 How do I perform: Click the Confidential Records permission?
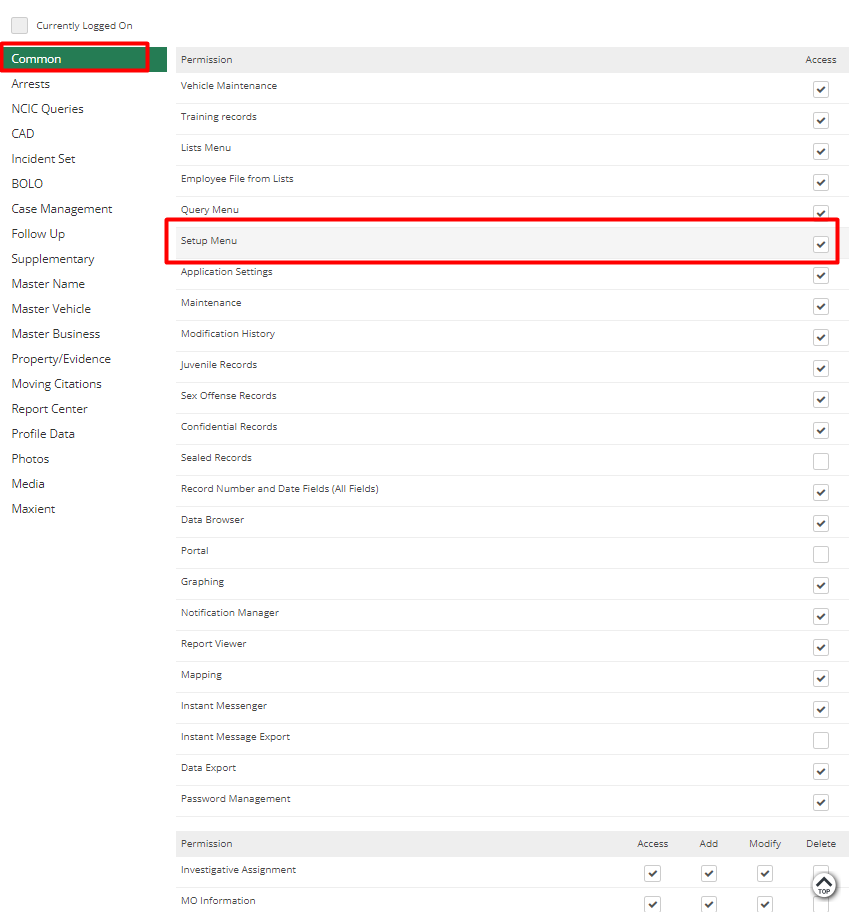(x=229, y=426)
